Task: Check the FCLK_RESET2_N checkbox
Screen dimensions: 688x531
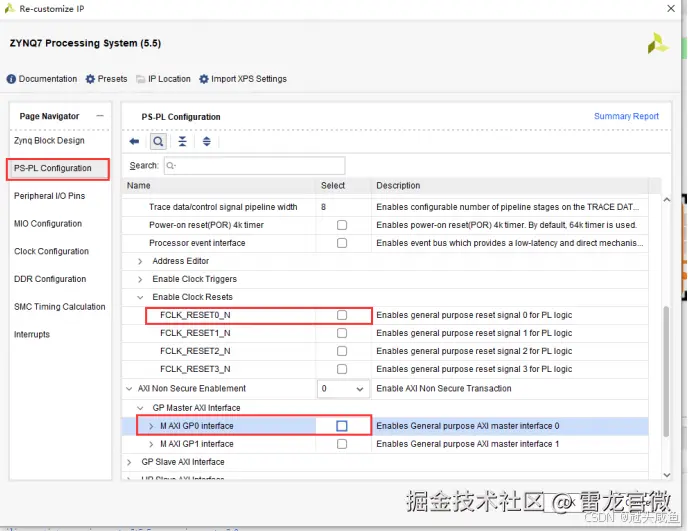Action: point(342,351)
